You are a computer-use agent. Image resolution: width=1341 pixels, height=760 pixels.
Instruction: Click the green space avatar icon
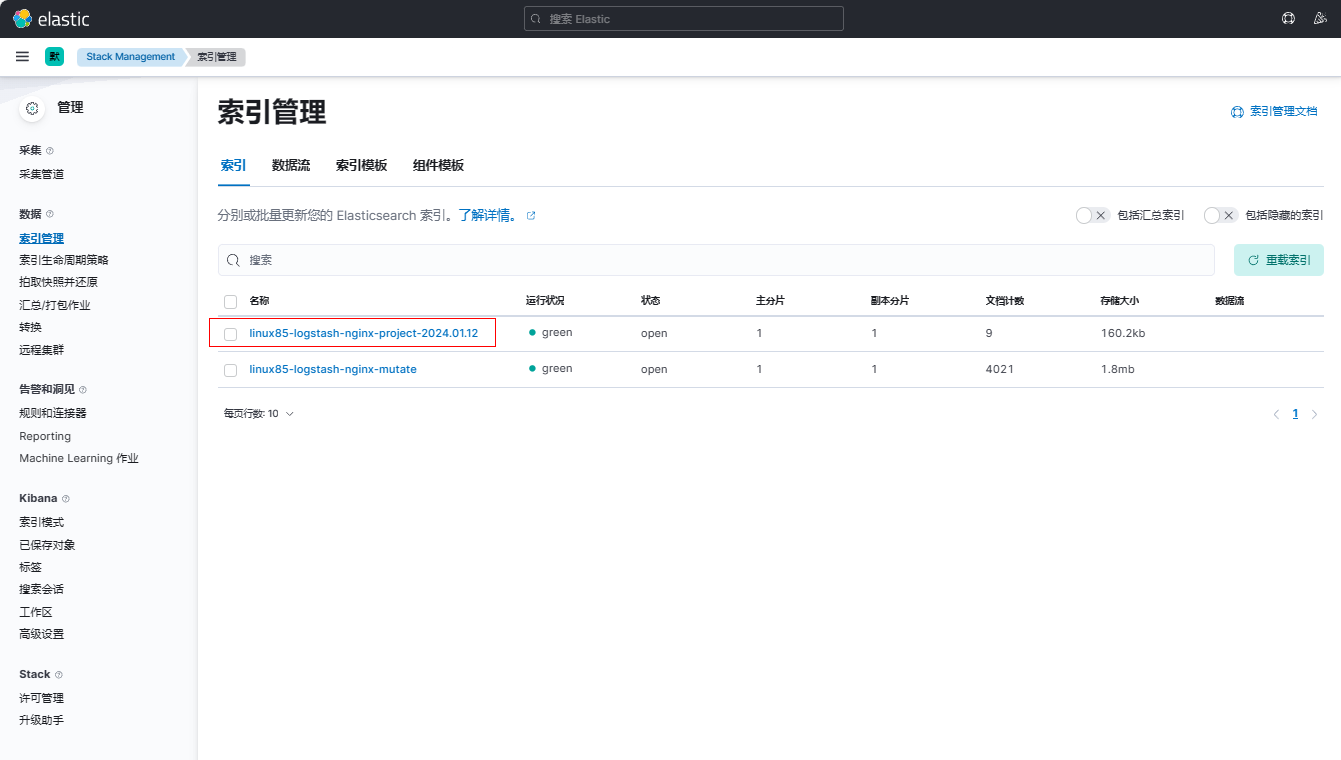point(54,57)
